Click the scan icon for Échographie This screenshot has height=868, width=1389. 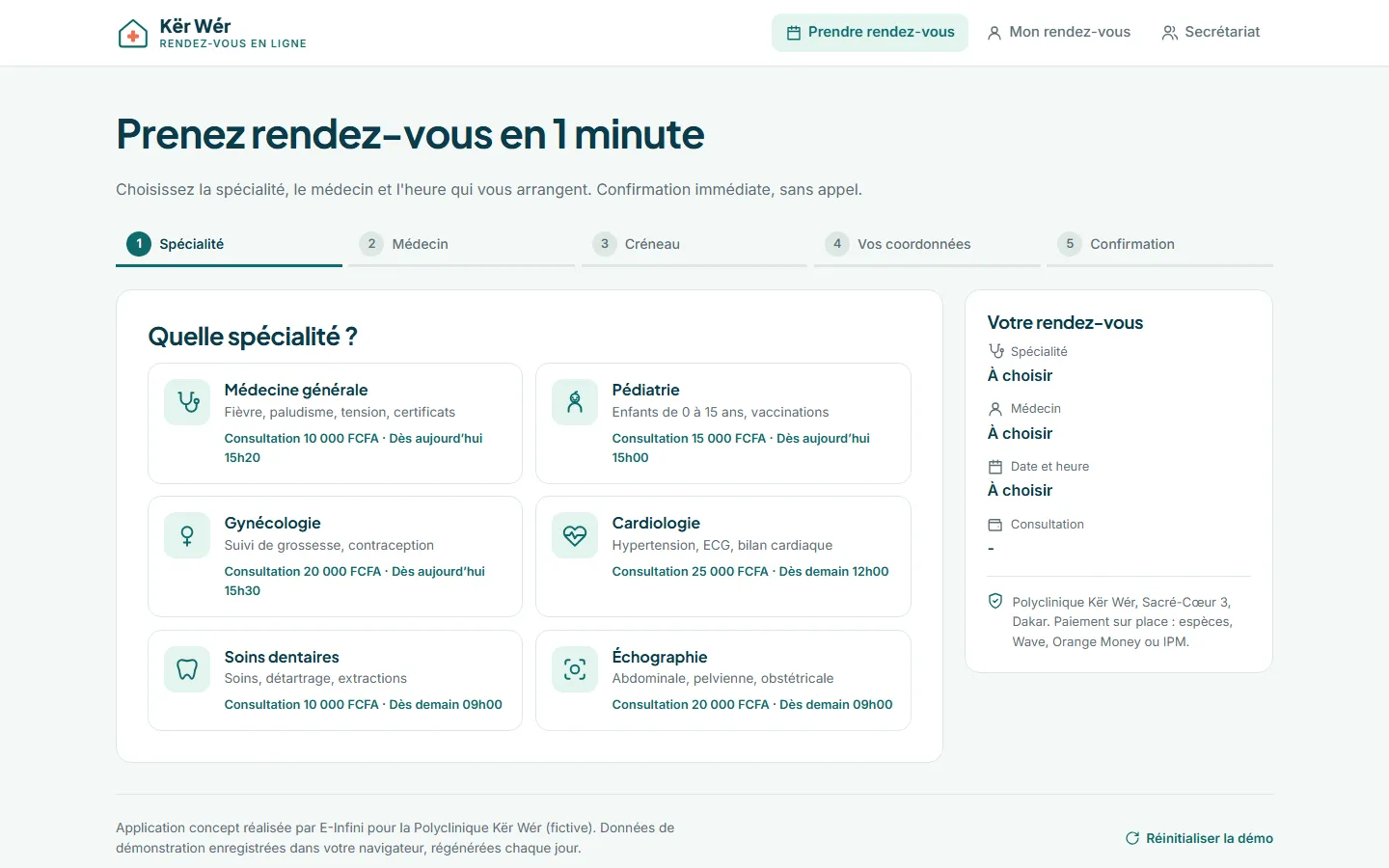pyautogui.click(x=575, y=669)
